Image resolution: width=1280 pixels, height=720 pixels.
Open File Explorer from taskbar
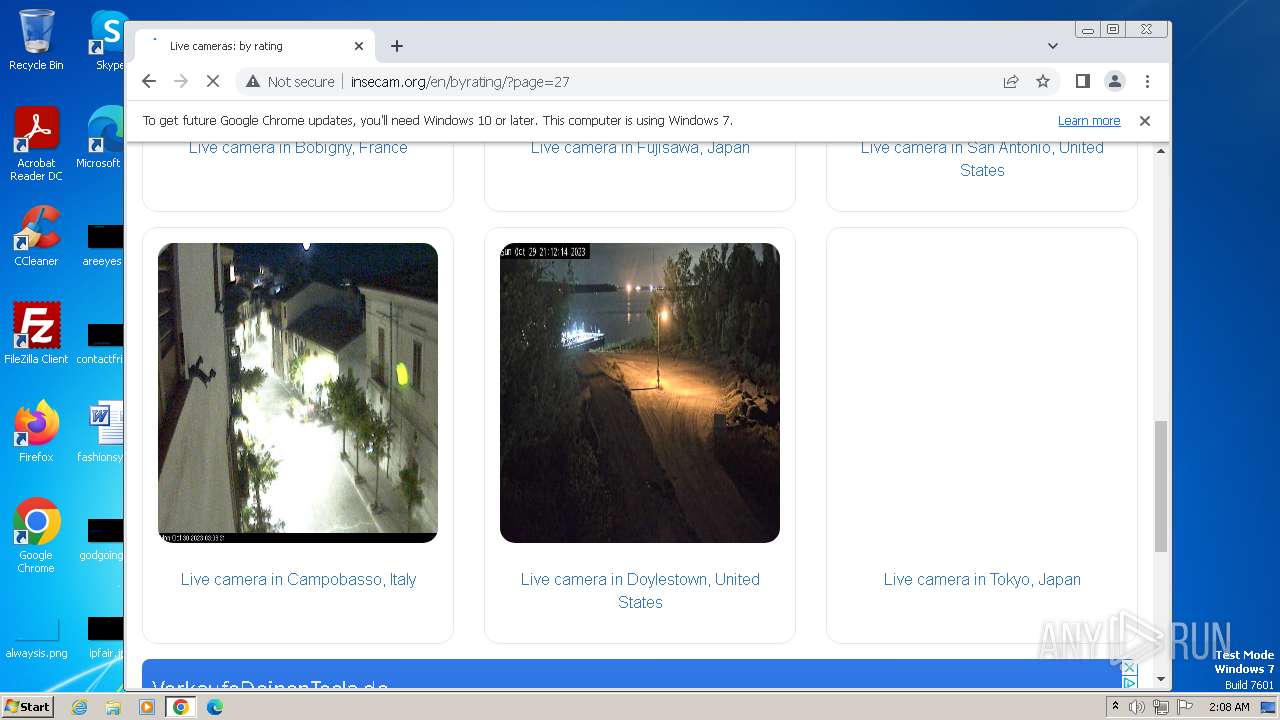pyautogui.click(x=113, y=707)
